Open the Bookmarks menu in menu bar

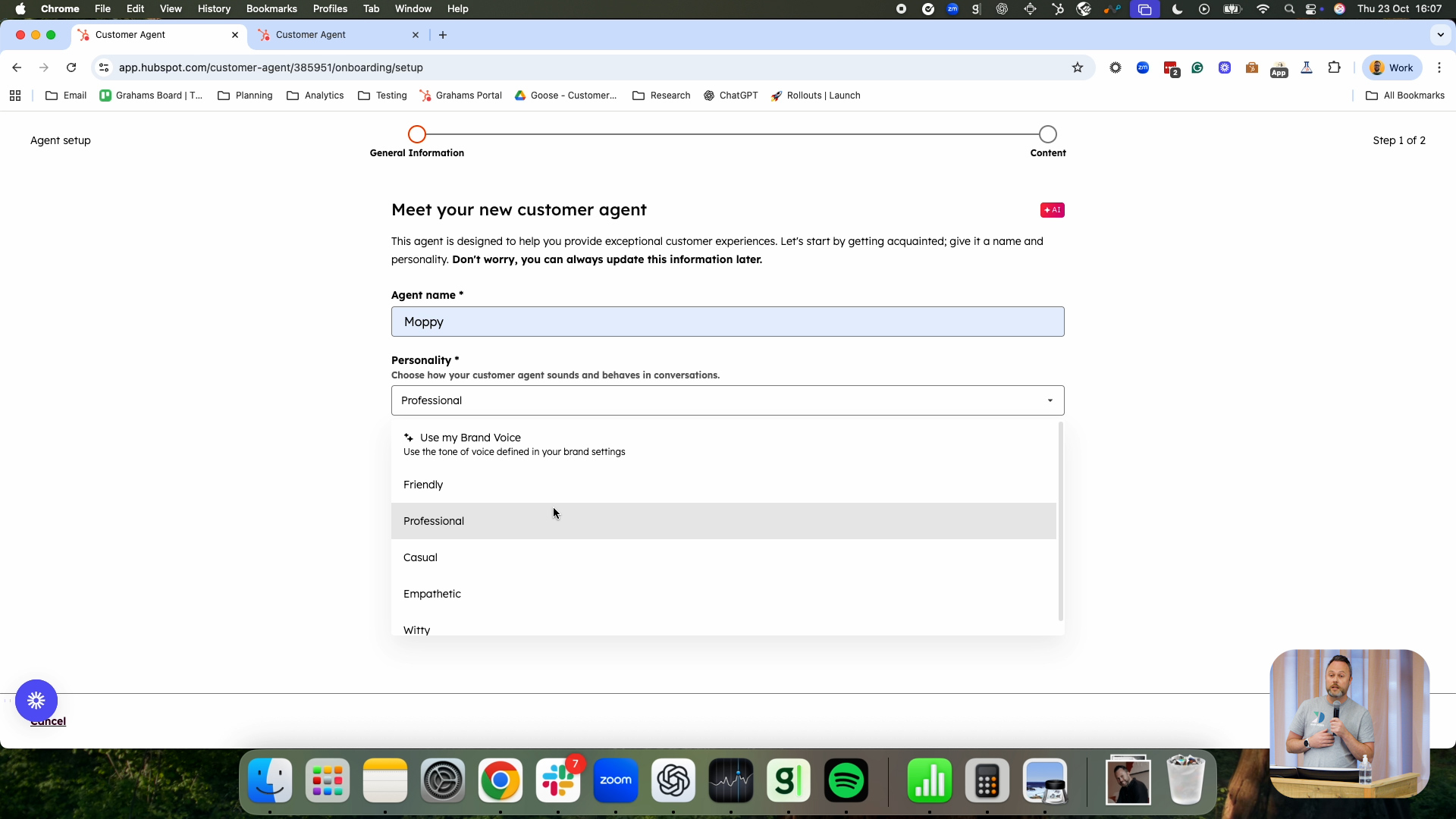pyautogui.click(x=271, y=8)
